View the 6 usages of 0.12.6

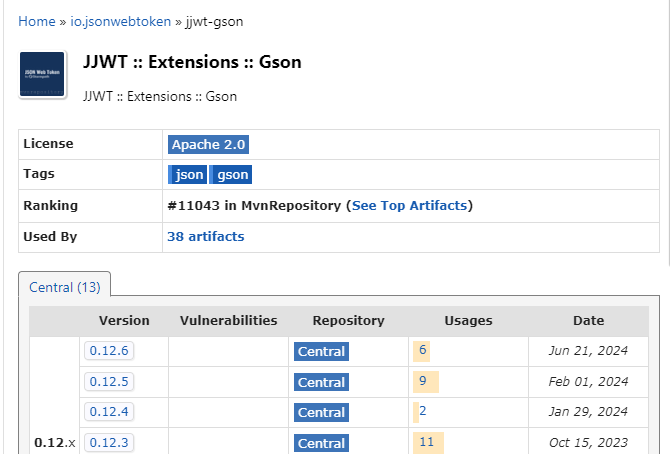pos(422,350)
